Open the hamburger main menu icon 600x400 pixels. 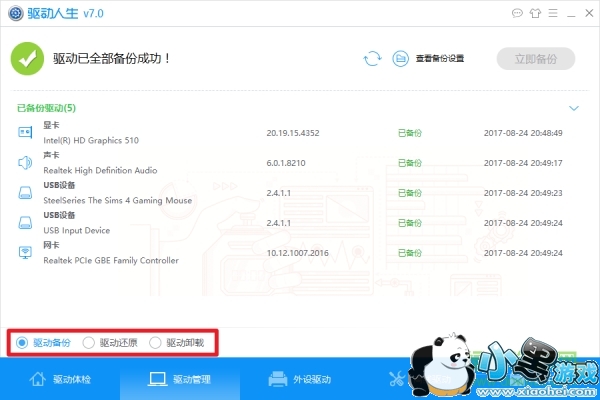(x=553, y=13)
